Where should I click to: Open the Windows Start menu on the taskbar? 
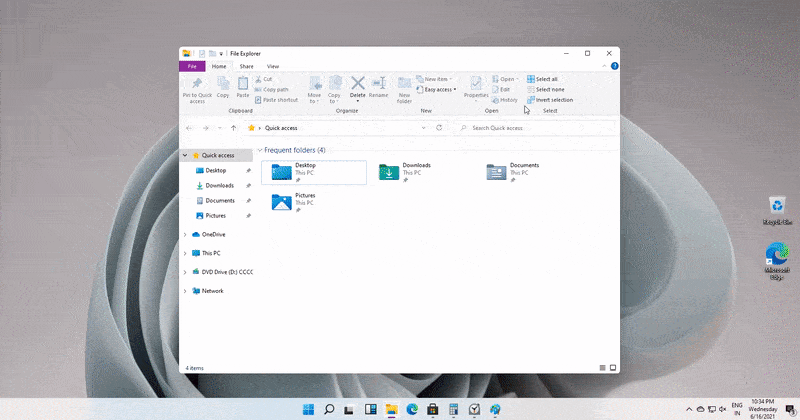pyautogui.click(x=306, y=409)
